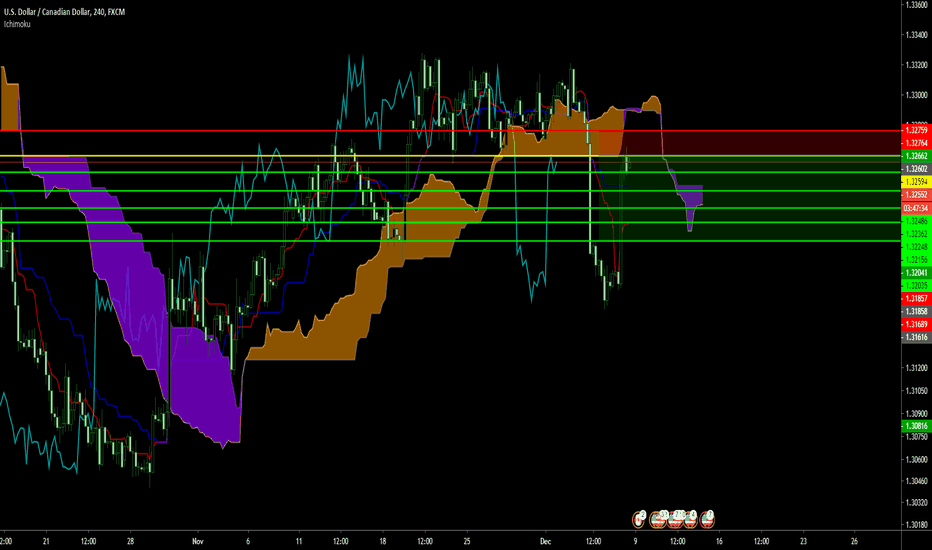
Task: Click the red 1.32552 current price label
Action: pos(915,195)
